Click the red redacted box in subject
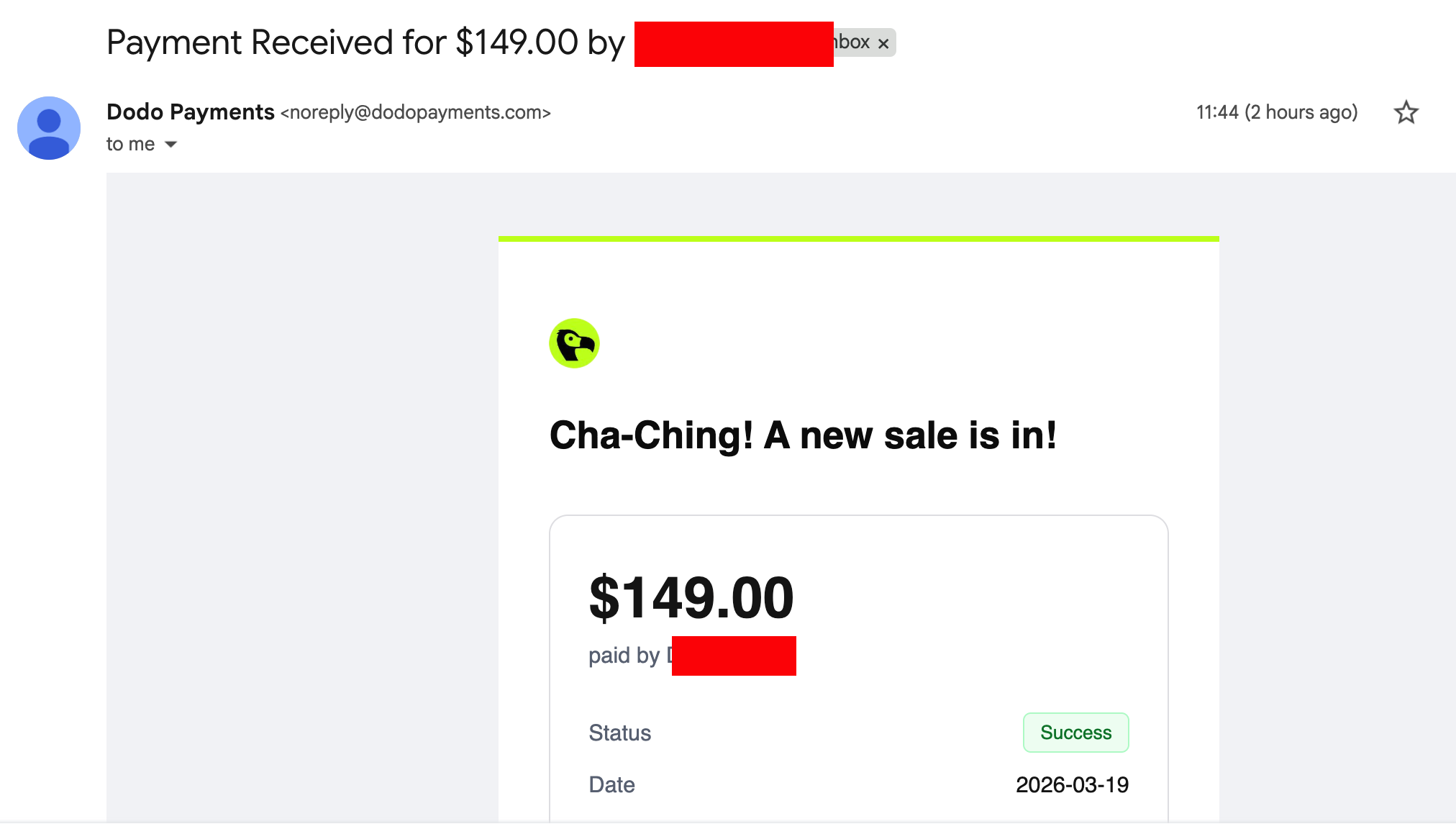1456x829 pixels. (x=734, y=44)
